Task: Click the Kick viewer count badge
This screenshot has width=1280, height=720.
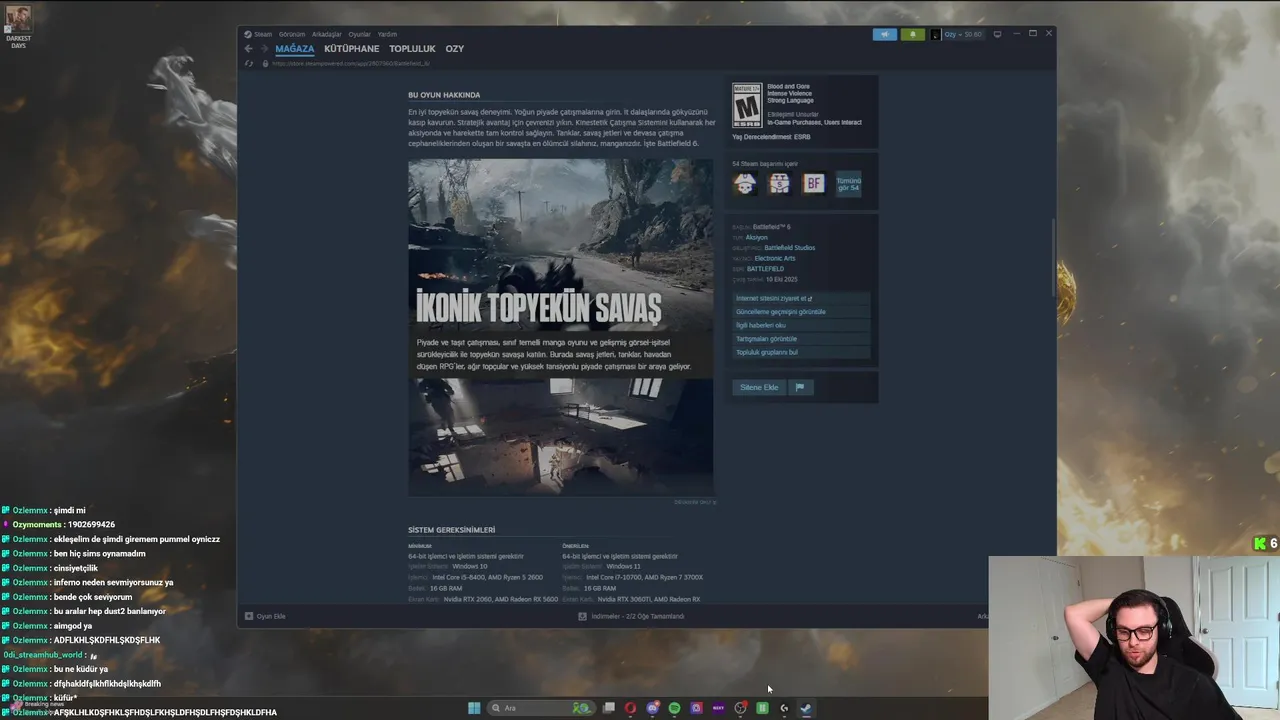Action: (x=1265, y=544)
